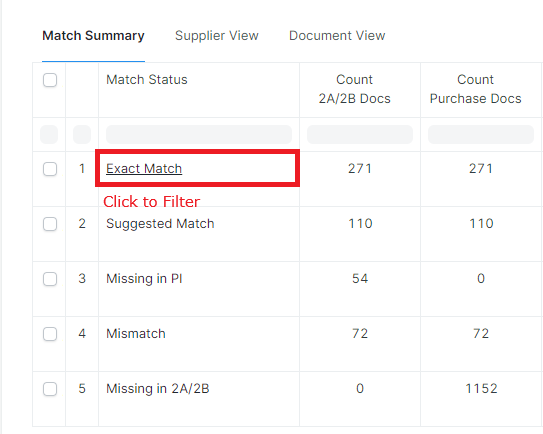Switch to the Document View tab

coord(337,36)
